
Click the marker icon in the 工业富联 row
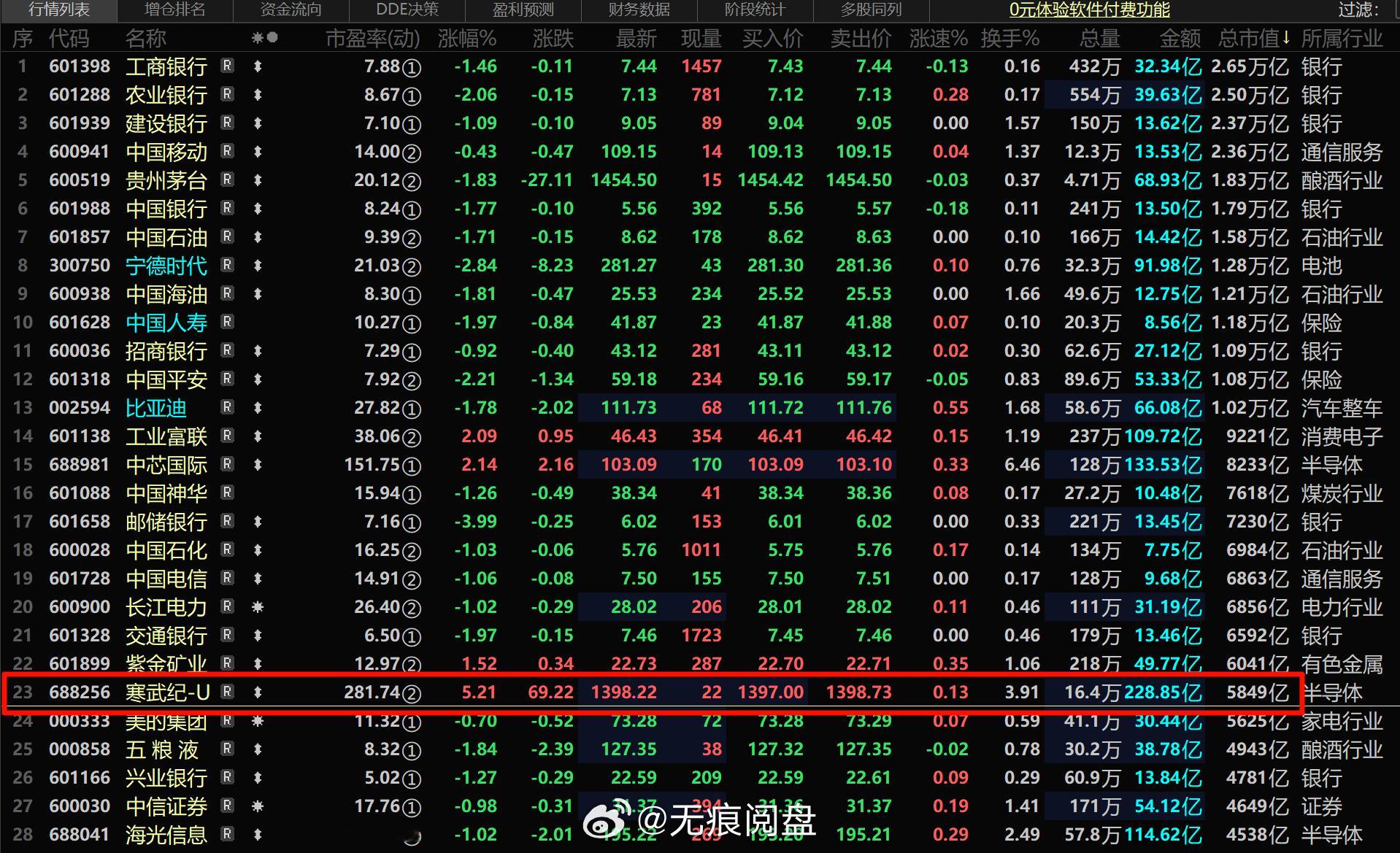(257, 436)
